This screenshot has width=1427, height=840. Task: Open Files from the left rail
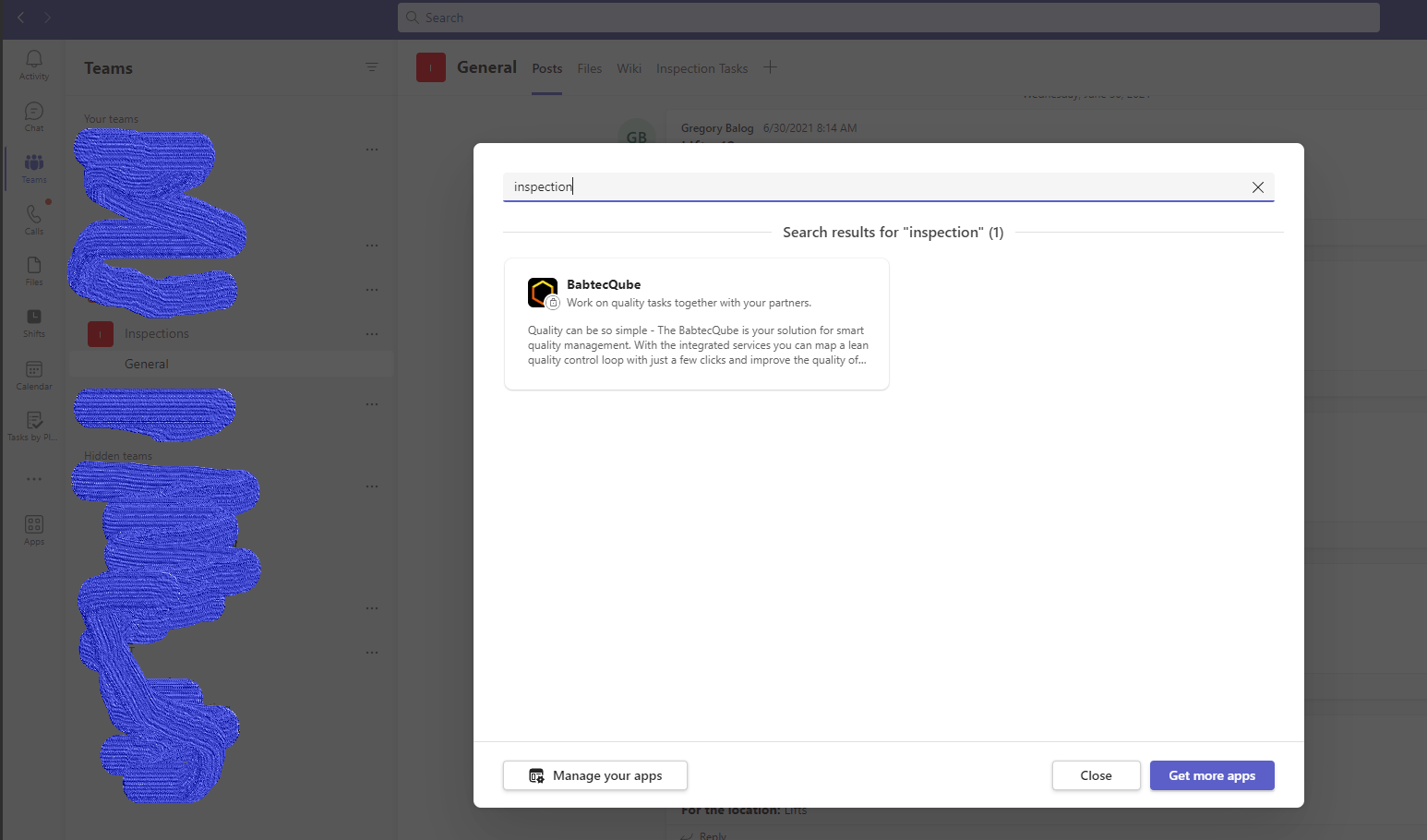coord(34,271)
